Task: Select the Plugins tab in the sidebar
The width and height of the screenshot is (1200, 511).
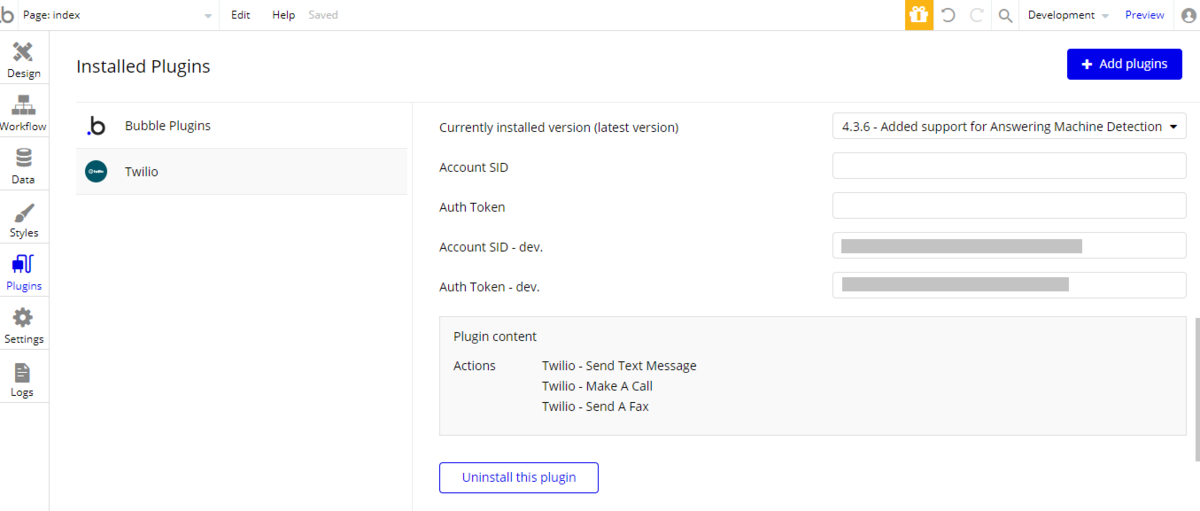Action: coord(23,273)
